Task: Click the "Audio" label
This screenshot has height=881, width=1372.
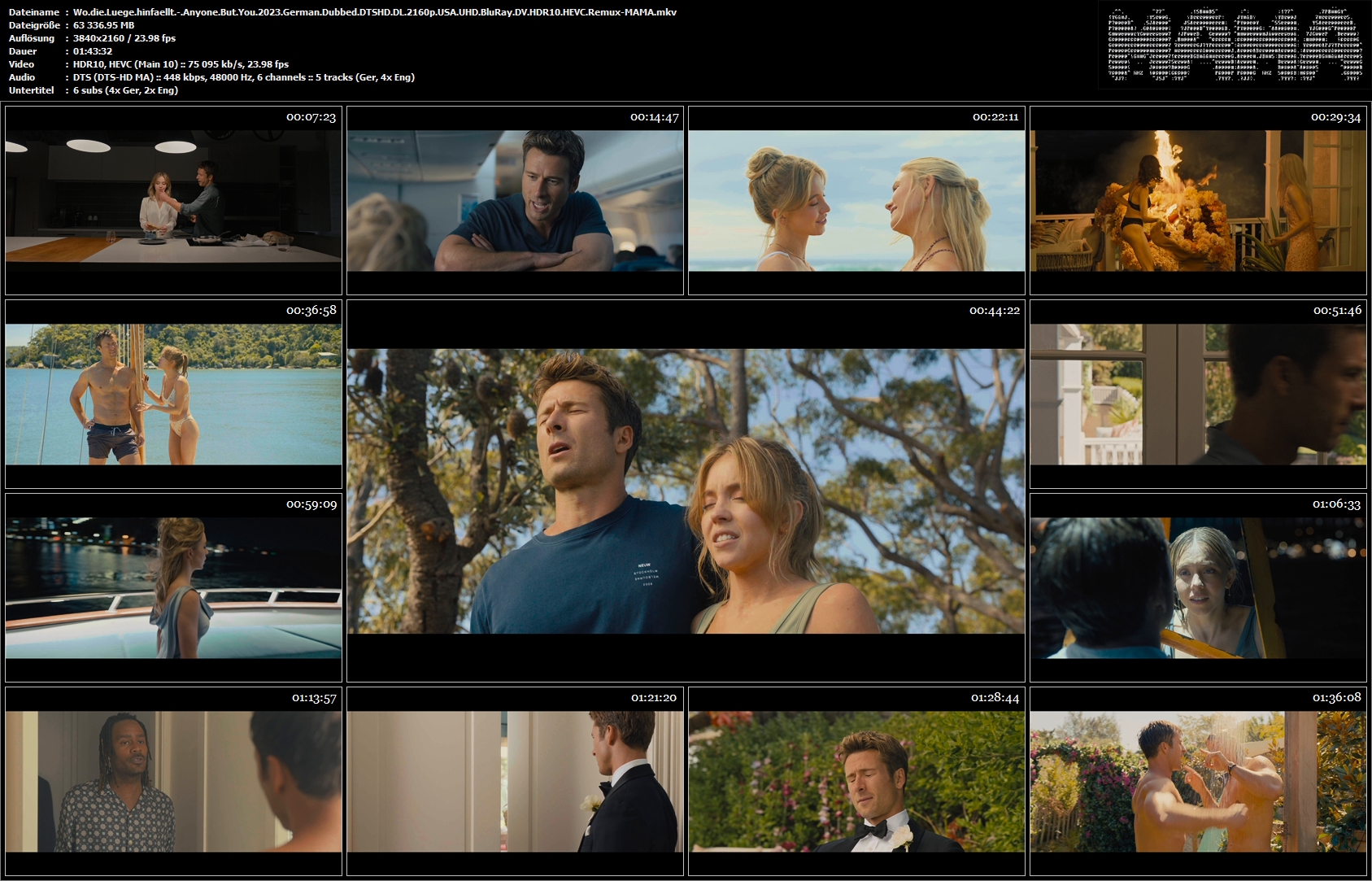Action: pos(22,77)
